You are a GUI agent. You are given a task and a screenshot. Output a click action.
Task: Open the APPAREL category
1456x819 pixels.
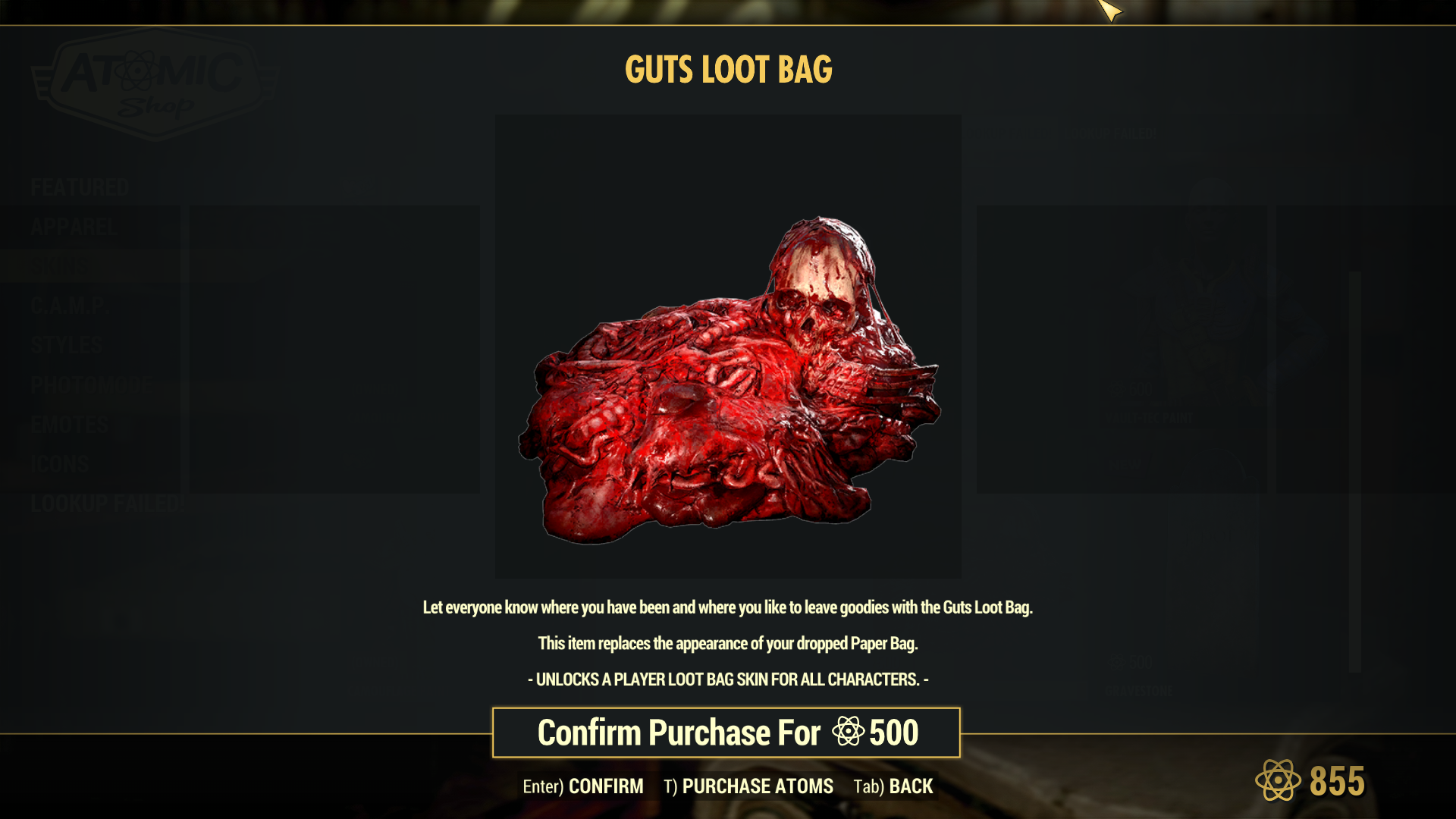[x=74, y=227]
